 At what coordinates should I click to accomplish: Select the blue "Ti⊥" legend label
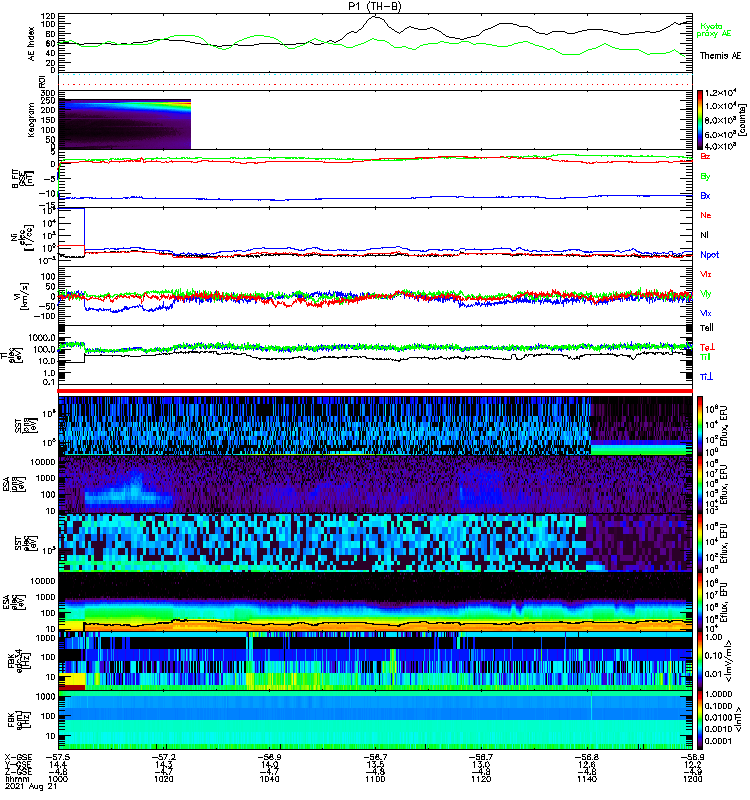(706, 377)
